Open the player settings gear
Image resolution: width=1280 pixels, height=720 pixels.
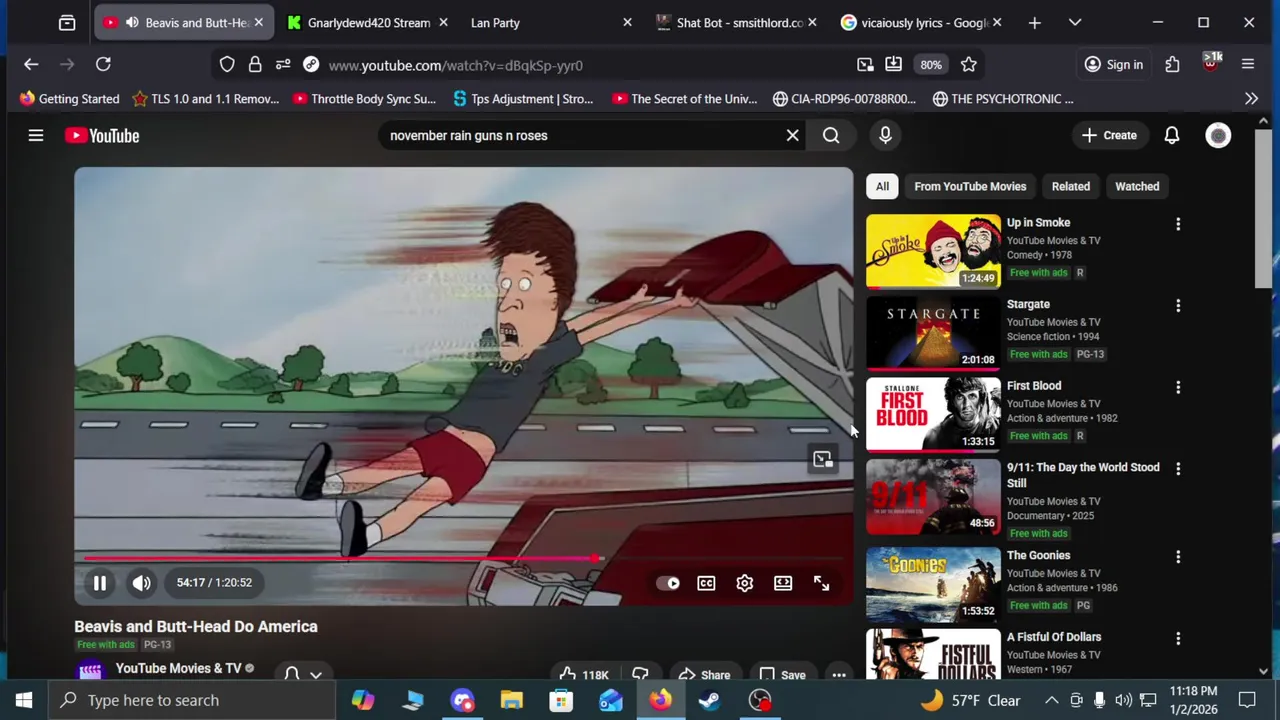pyautogui.click(x=745, y=583)
